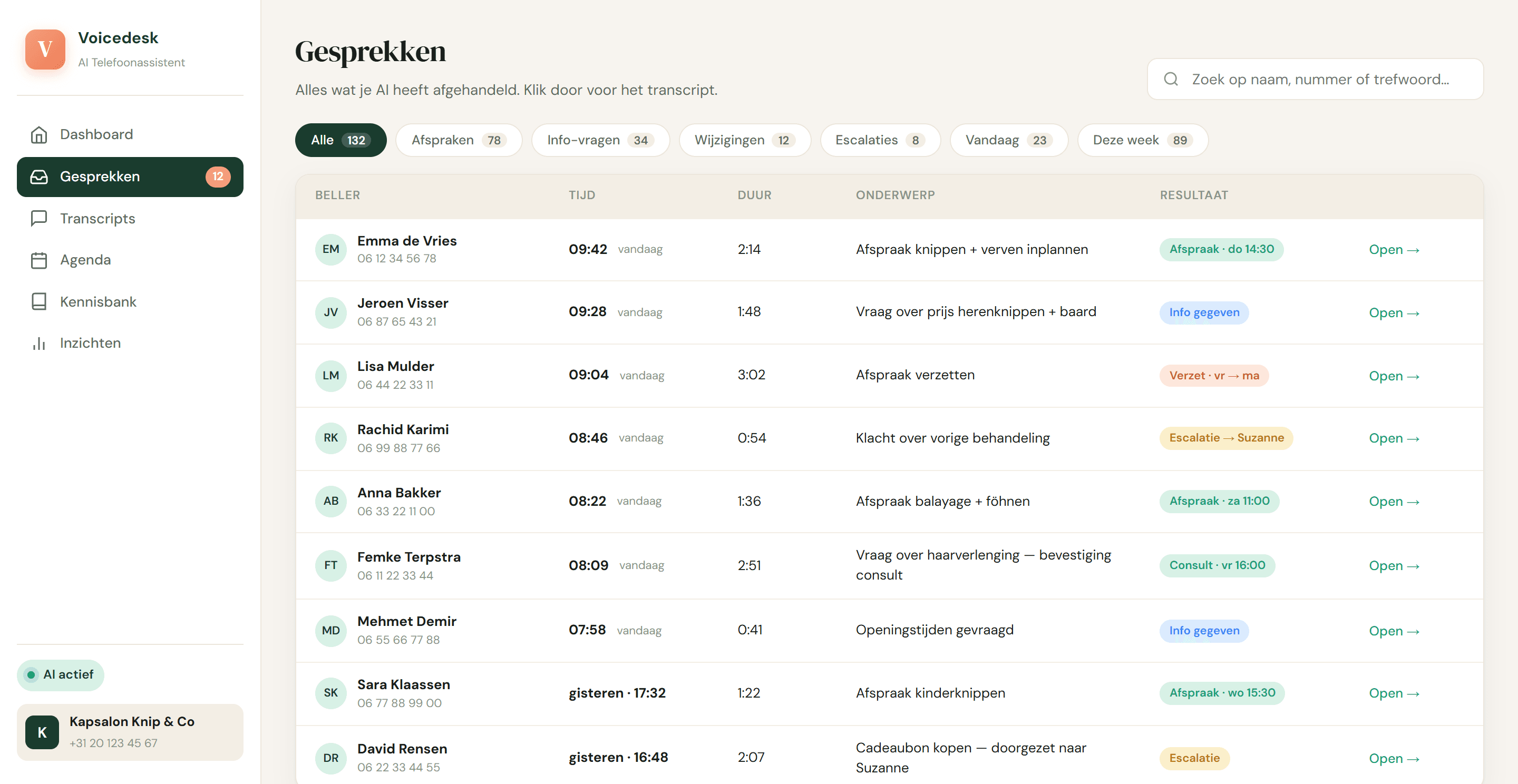Open Kapsalon Knip & Co account card

(130, 732)
